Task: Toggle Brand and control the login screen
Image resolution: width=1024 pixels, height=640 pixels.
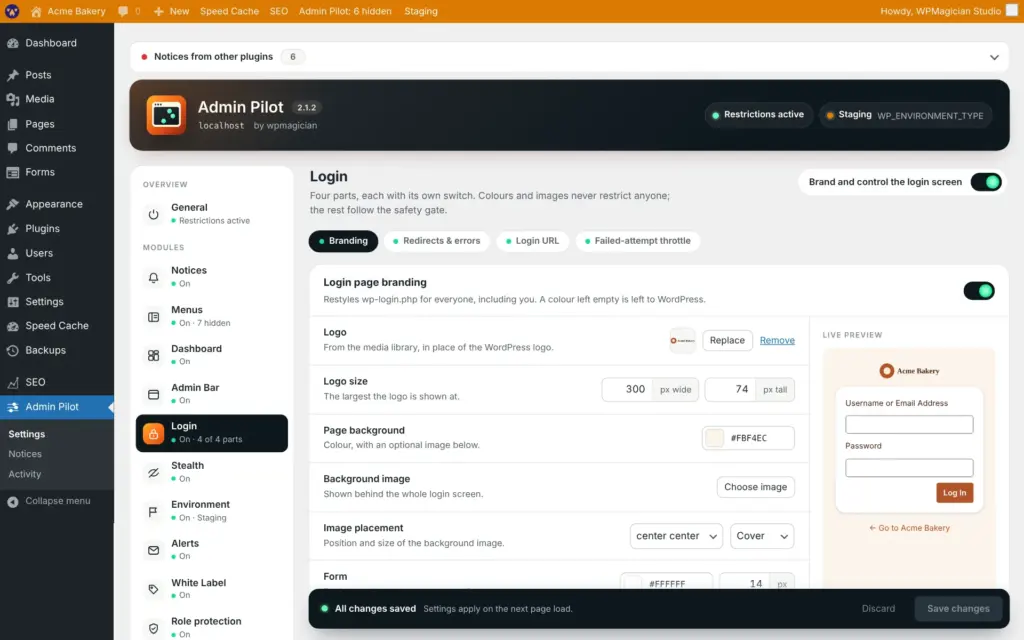Action: pyautogui.click(x=985, y=182)
